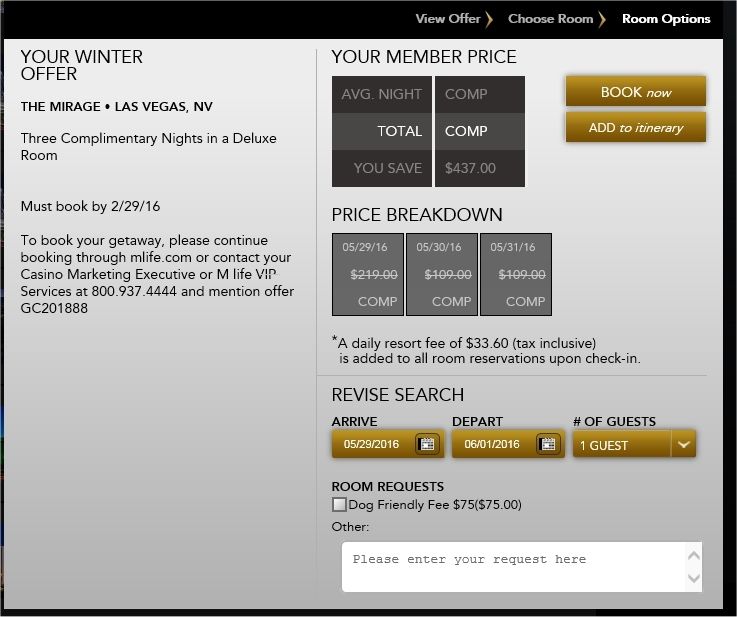
Task: Click the ADD to itinerary button
Action: 635,127
